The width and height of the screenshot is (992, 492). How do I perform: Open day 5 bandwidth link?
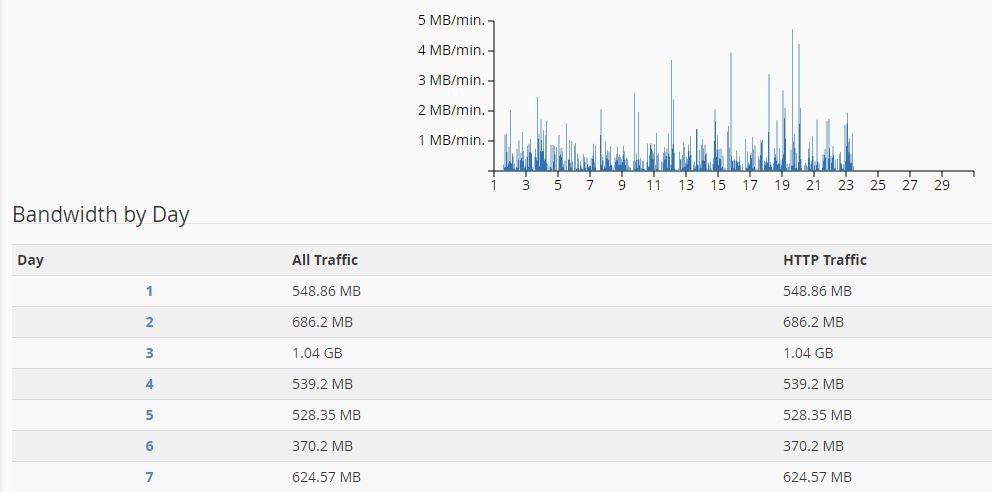[149, 415]
